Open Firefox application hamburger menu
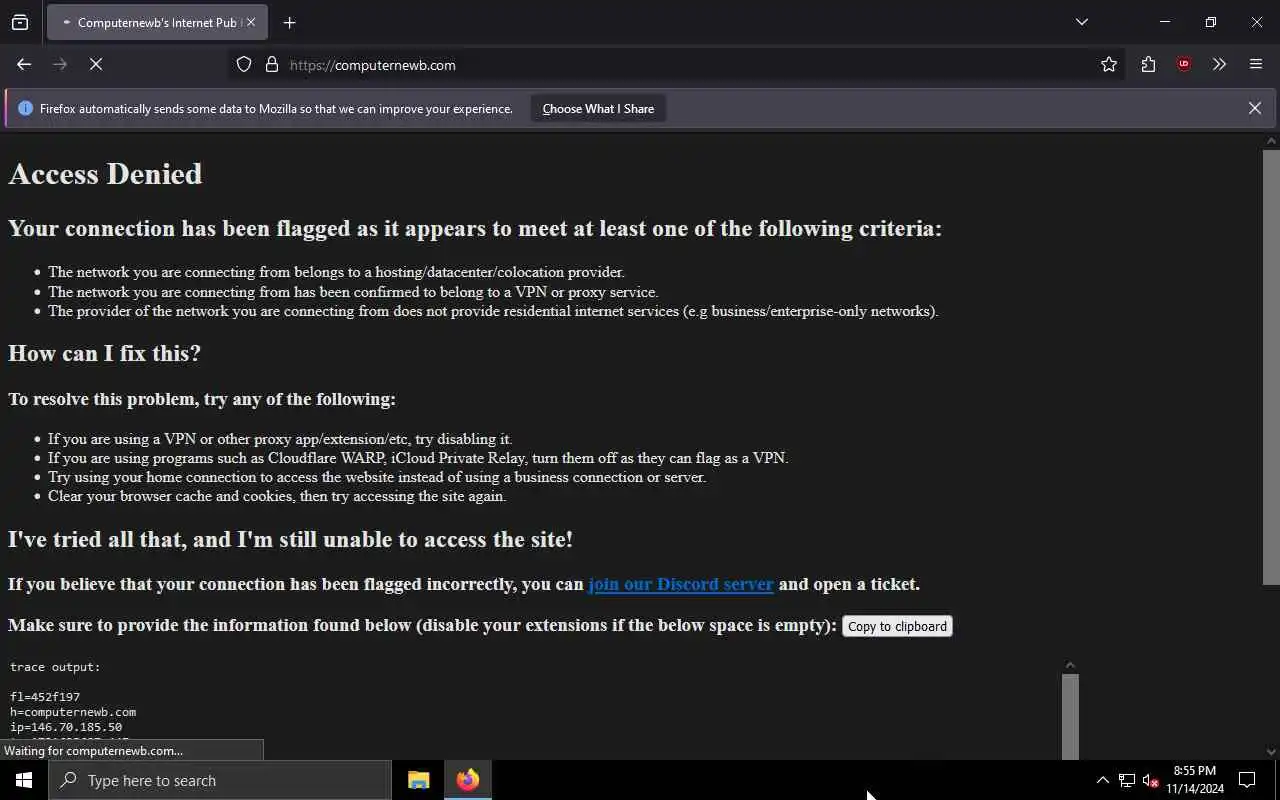The height and width of the screenshot is (800, 1280). 1256,64
